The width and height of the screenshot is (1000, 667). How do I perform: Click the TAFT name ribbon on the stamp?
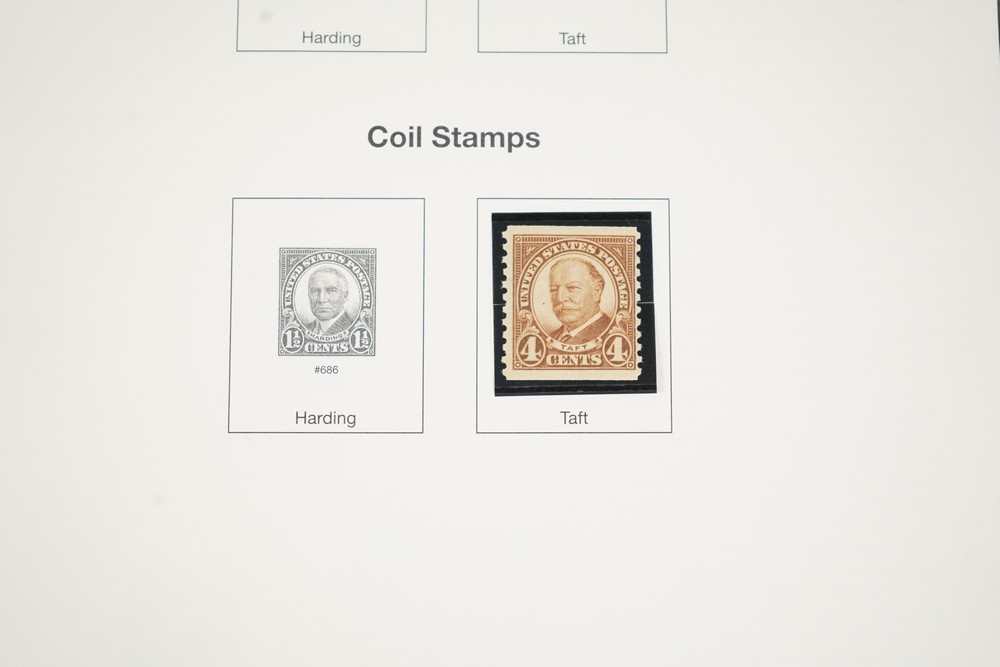pyautogui.click(x=575, y=346)
